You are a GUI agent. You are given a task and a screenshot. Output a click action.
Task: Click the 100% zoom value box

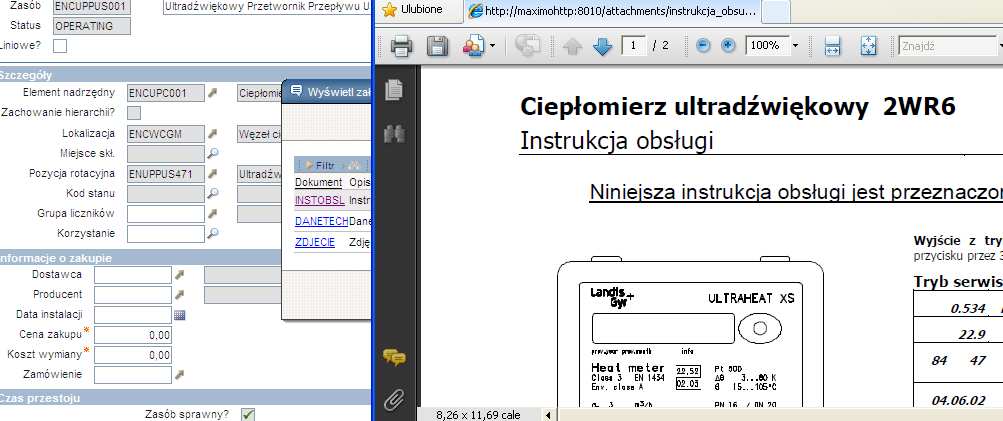click(x=766, y=46)
